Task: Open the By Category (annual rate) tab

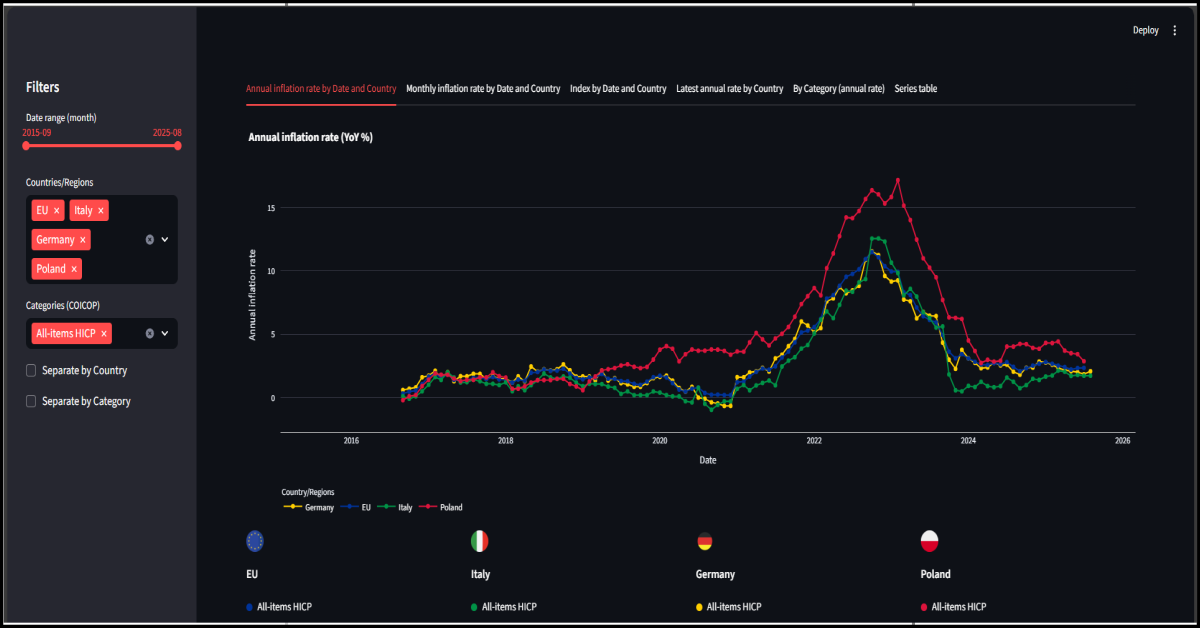Action: tap(839, 89)
